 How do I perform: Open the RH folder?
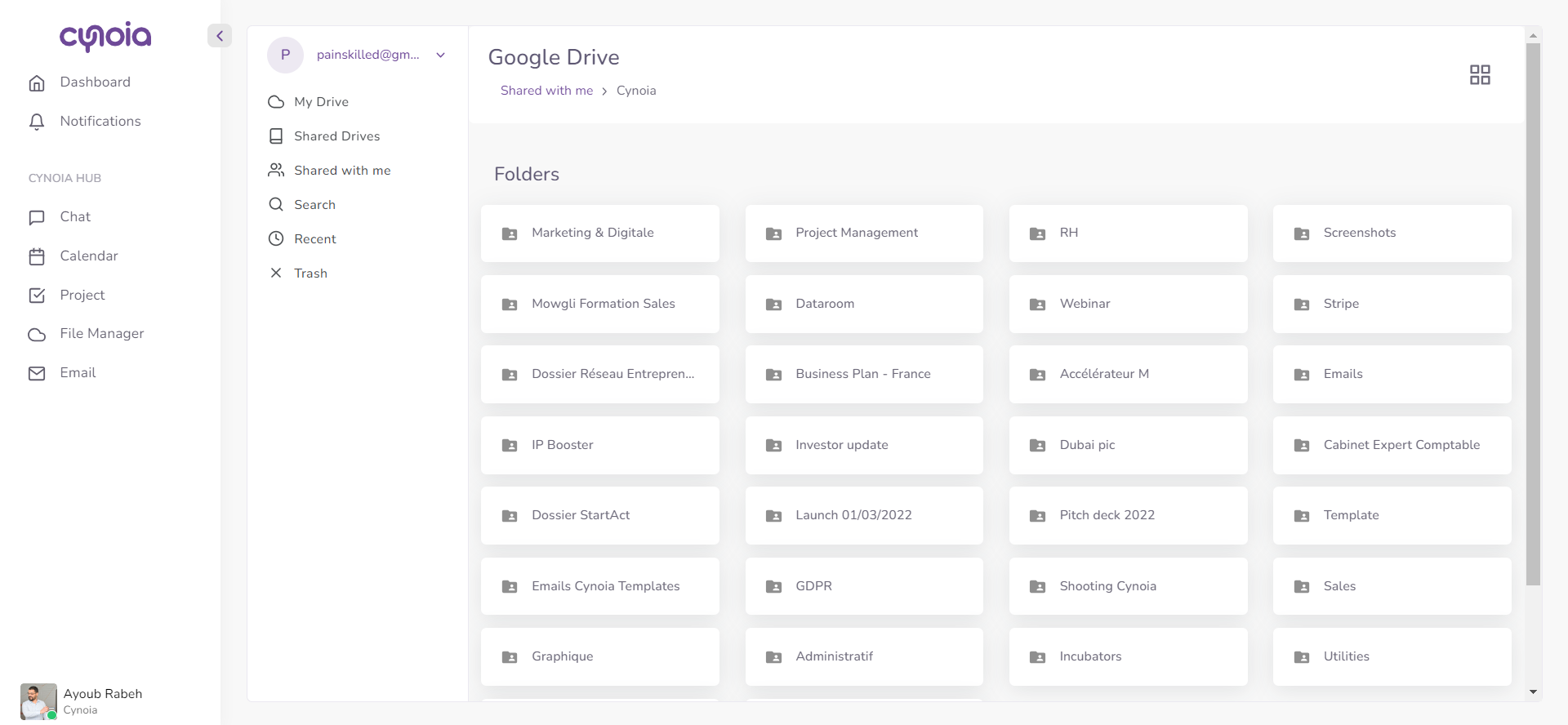click(1129, 234)
